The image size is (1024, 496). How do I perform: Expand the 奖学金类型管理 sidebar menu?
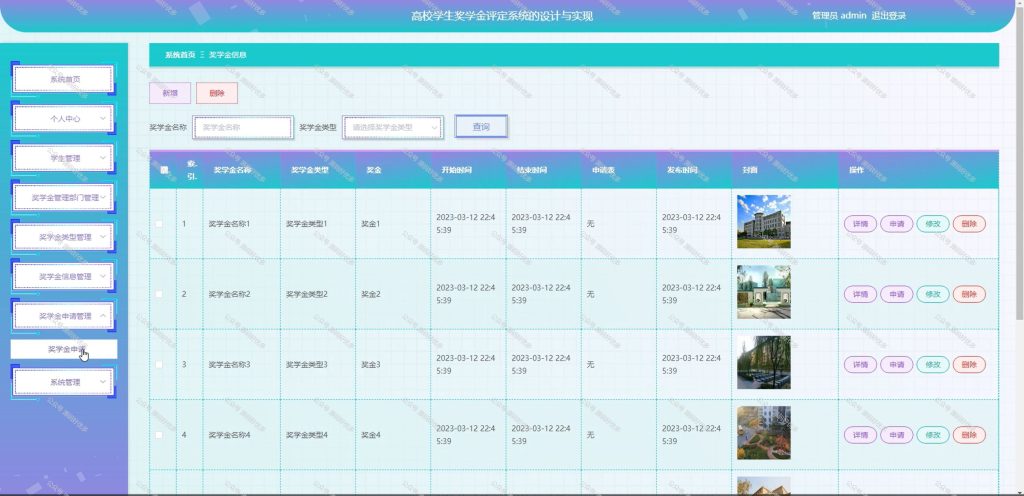click(63, 237)
